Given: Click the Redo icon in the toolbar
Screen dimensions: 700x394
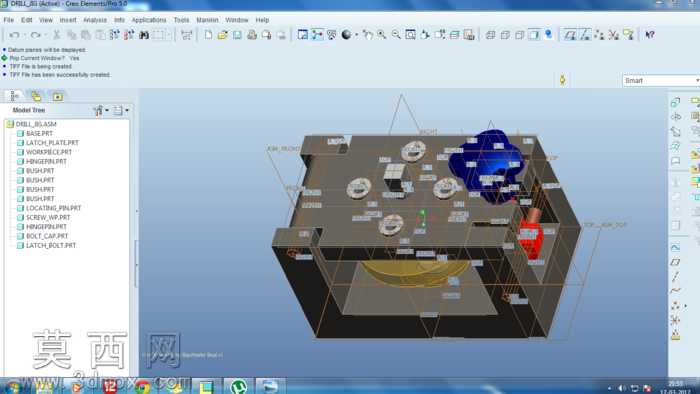Looking at the screenshot, I should (35, 35).
